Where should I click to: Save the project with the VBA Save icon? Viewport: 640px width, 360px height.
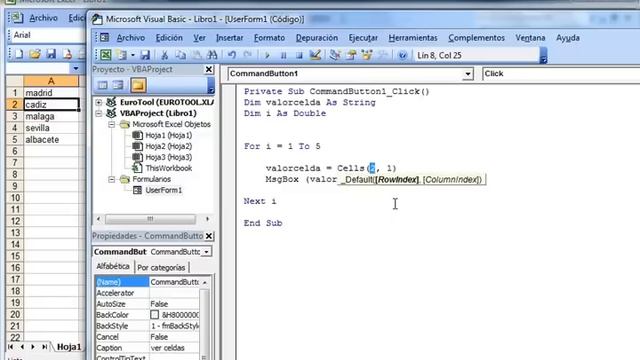(x=145, y=55)
